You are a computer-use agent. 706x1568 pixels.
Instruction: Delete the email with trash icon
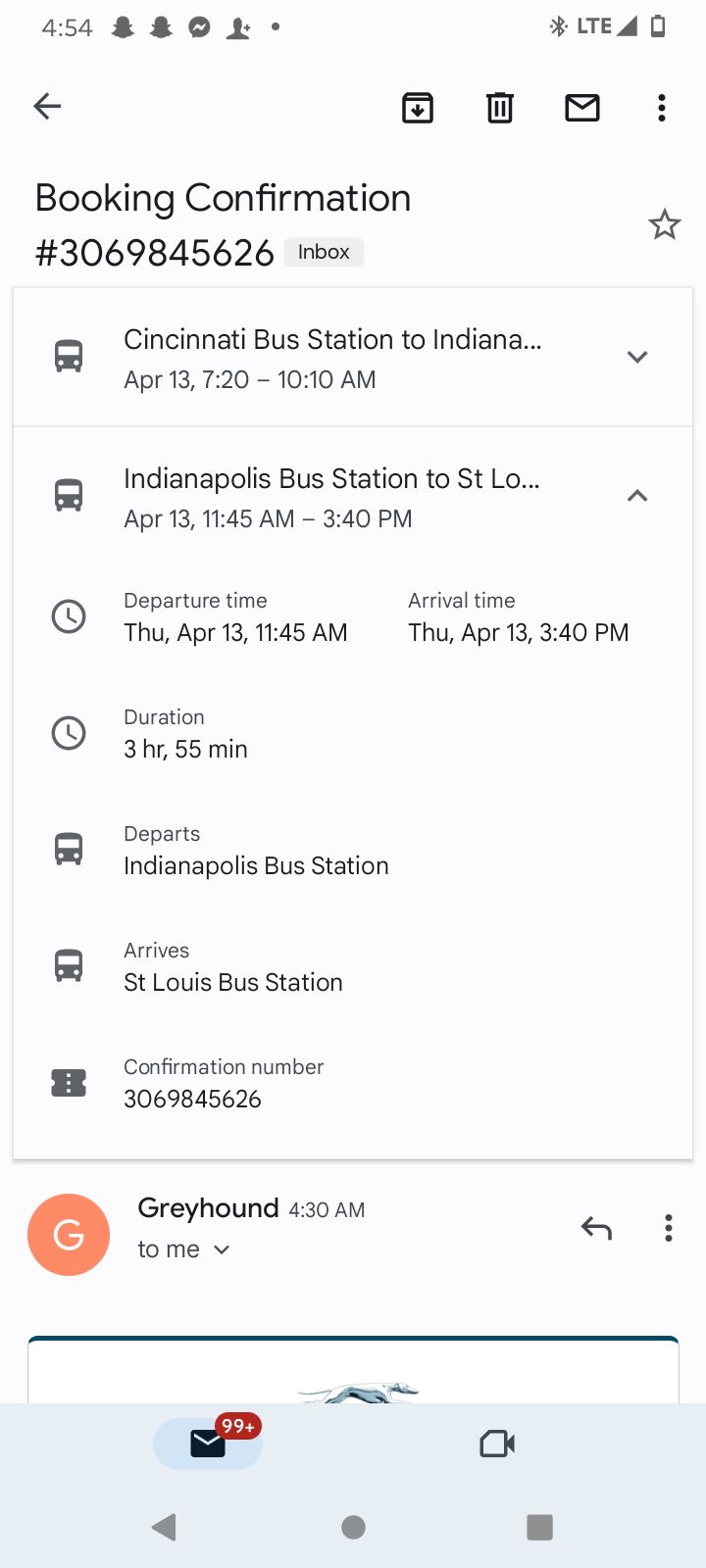[x=500, y=108]
